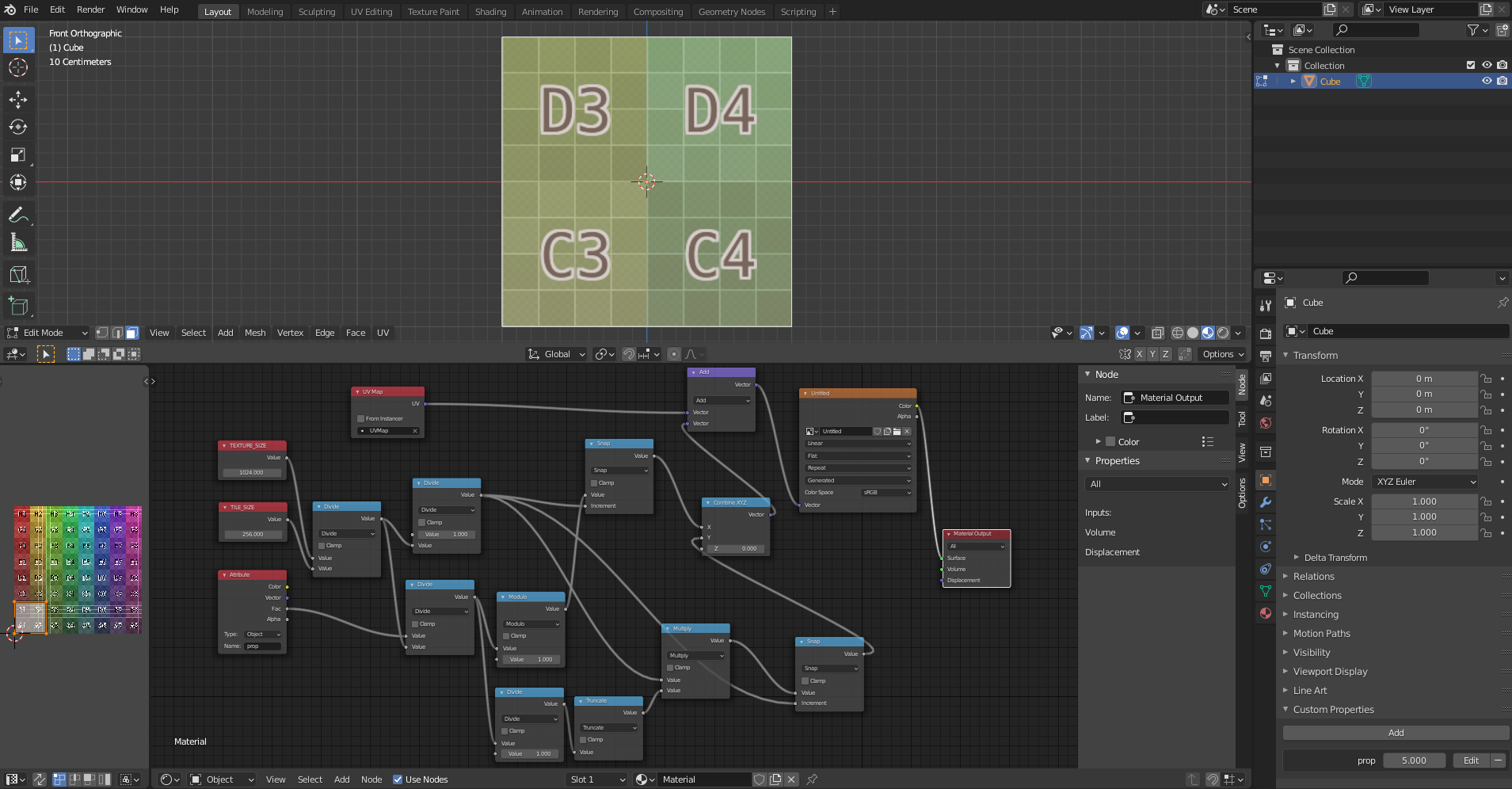The height and width of the screenshot is (789, 1512).
Task: Toggle Collection exclude checkbox in outliner
Action: pyautogui.click(x=1471, y=65)
